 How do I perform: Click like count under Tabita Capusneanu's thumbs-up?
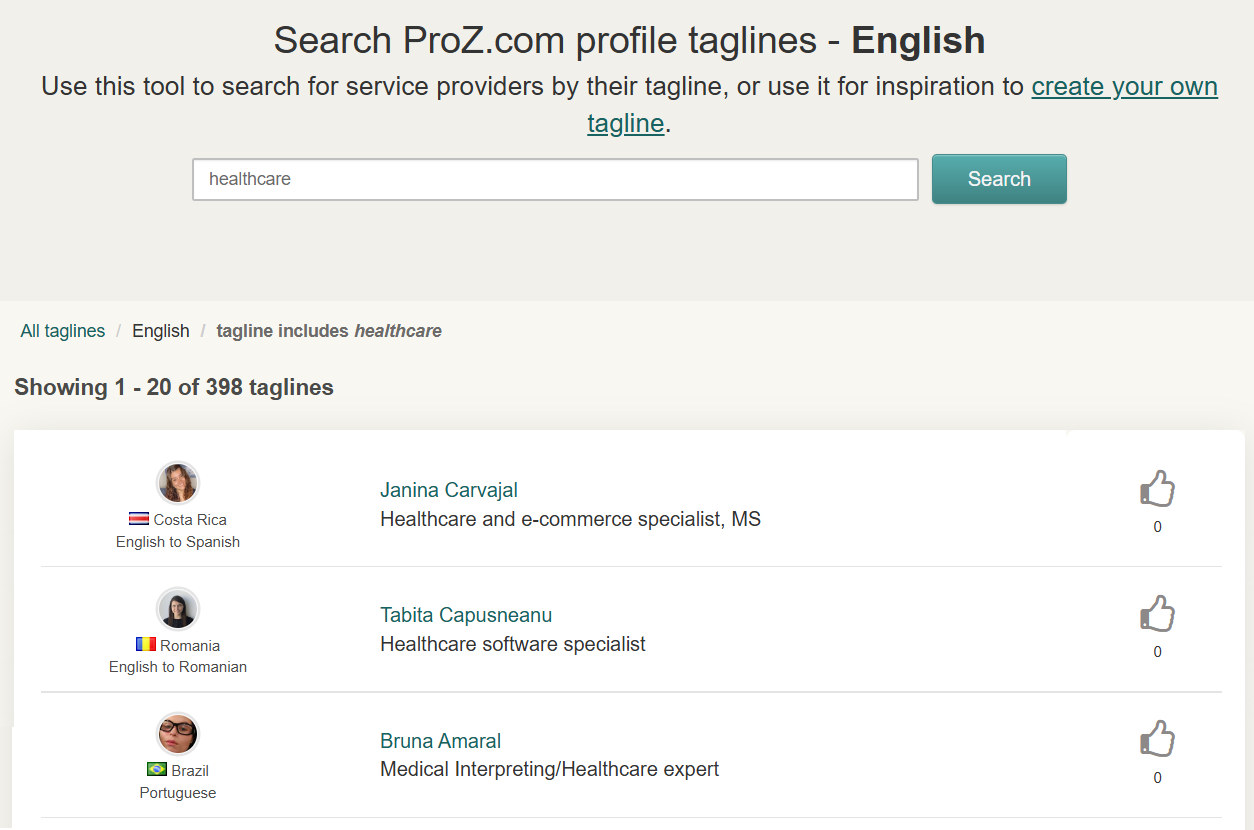pyautogui.click(x=1158, y=652)
